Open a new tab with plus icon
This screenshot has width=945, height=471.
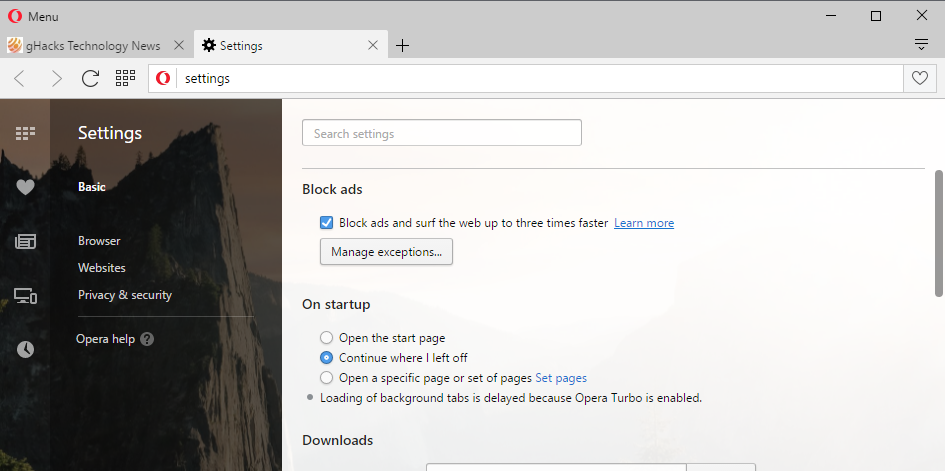(x=403, y=46)
